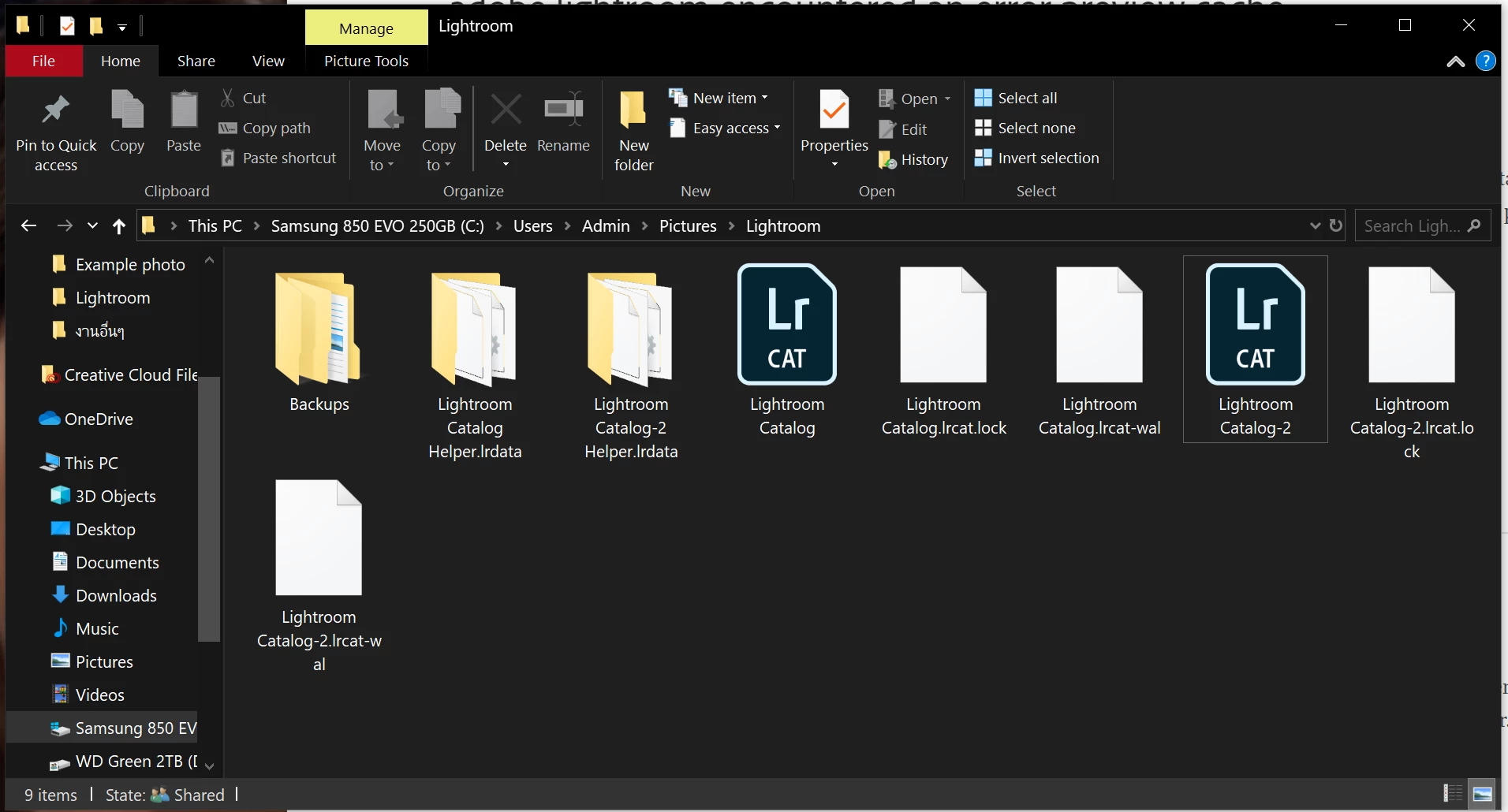Open the New item dropdown

tap(719, 98)
